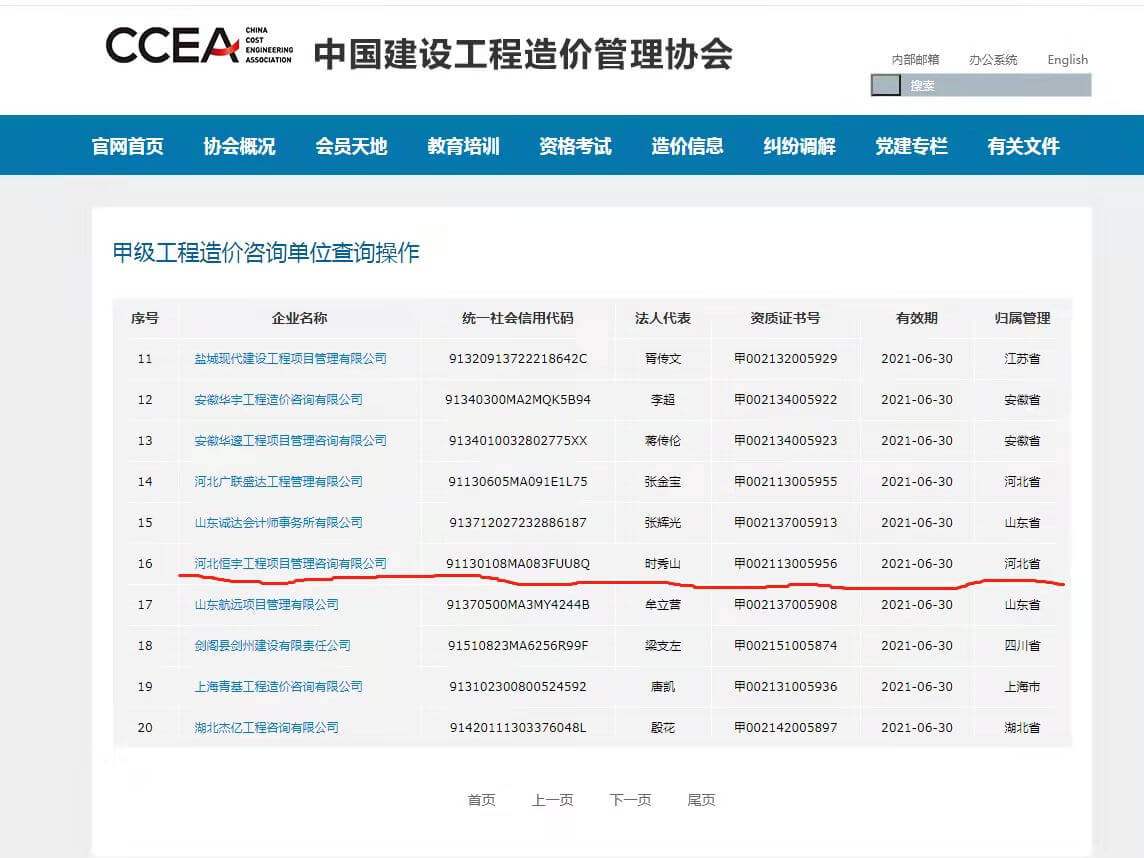Select credit code 91420111303376048L
The height and width of the screenshot is (858, 1144).
point(517,727)
